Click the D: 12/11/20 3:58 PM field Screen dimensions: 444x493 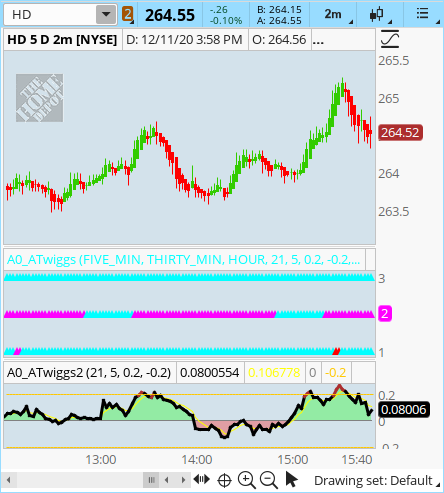(184, 40)
